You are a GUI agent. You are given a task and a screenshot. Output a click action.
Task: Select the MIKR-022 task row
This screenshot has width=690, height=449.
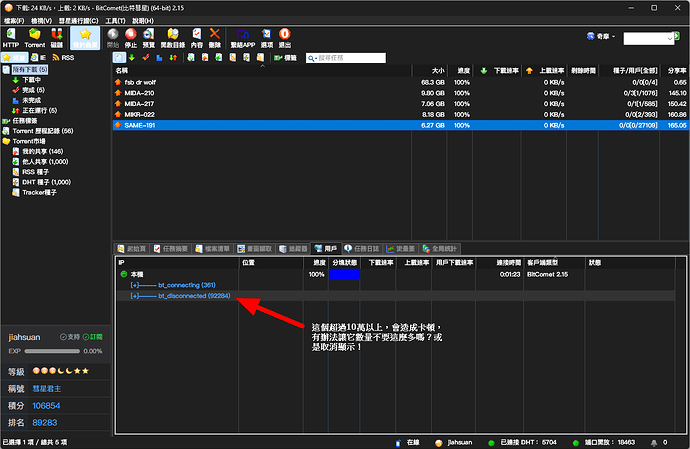pyautogui.click(x=400, y=114)
